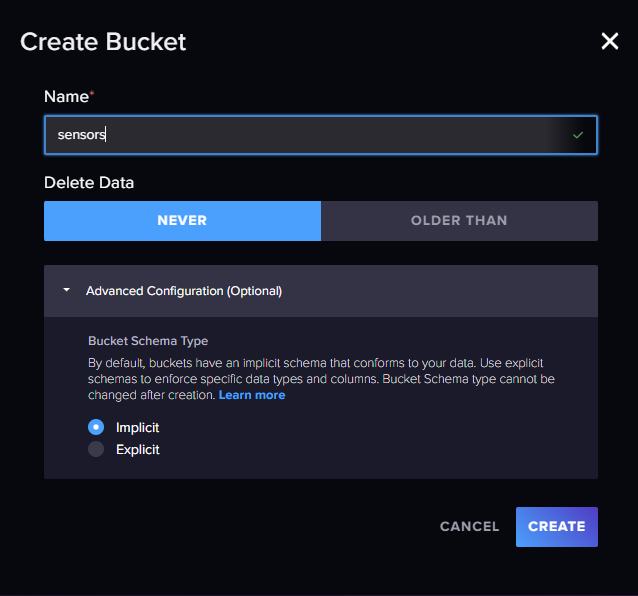The height and width of the screenshot is (596, 638).
Task: Open the Learn more link
Action: 252,395
